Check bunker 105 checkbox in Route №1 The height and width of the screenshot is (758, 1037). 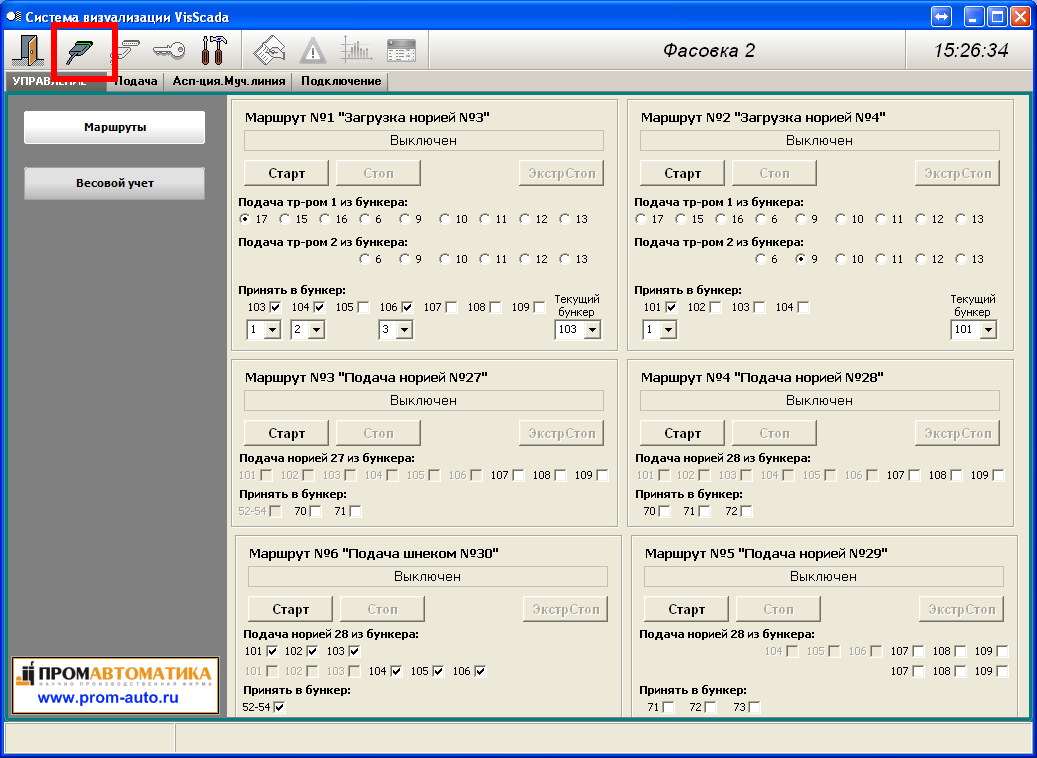point(363,307)
